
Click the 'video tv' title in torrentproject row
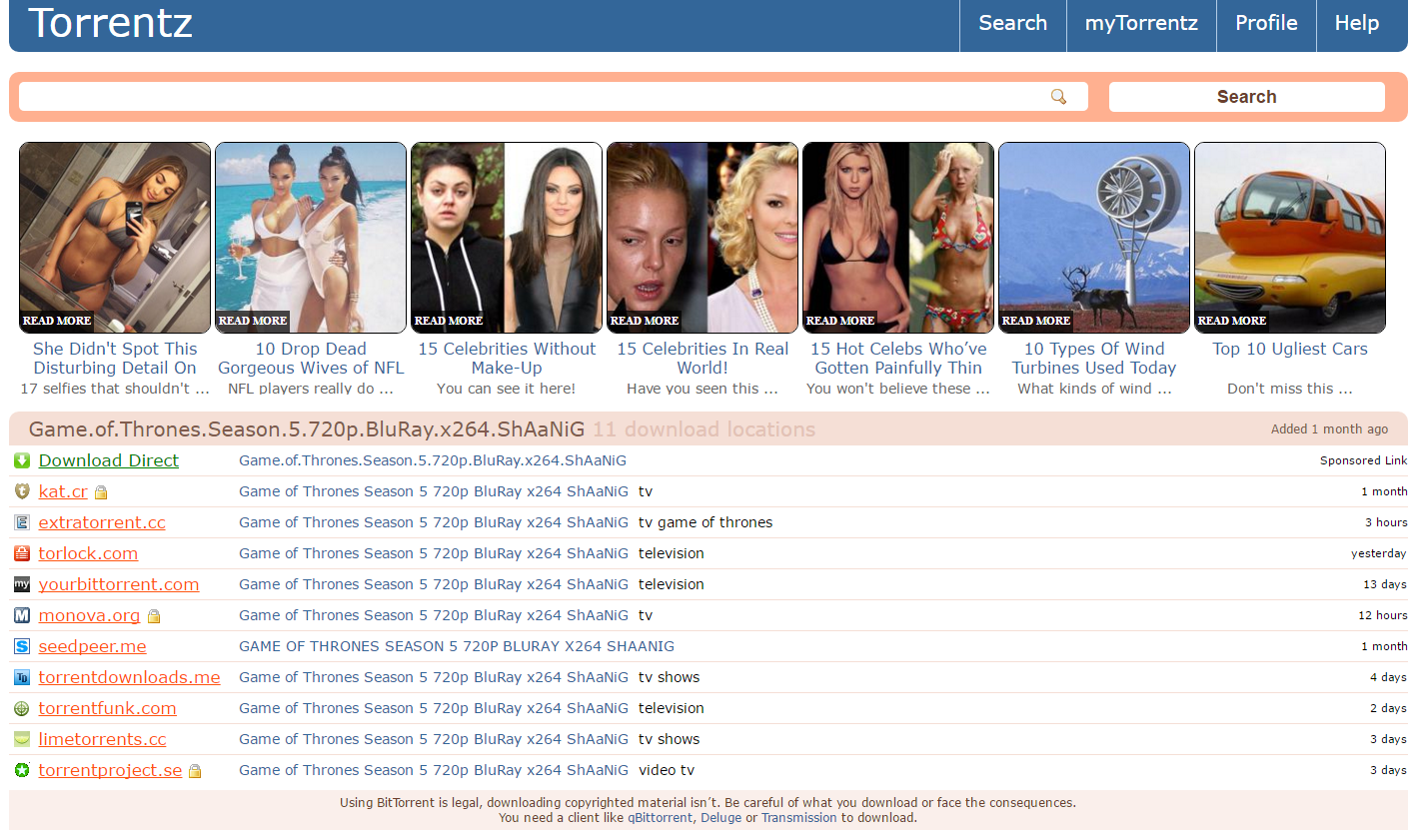[667, 770]
